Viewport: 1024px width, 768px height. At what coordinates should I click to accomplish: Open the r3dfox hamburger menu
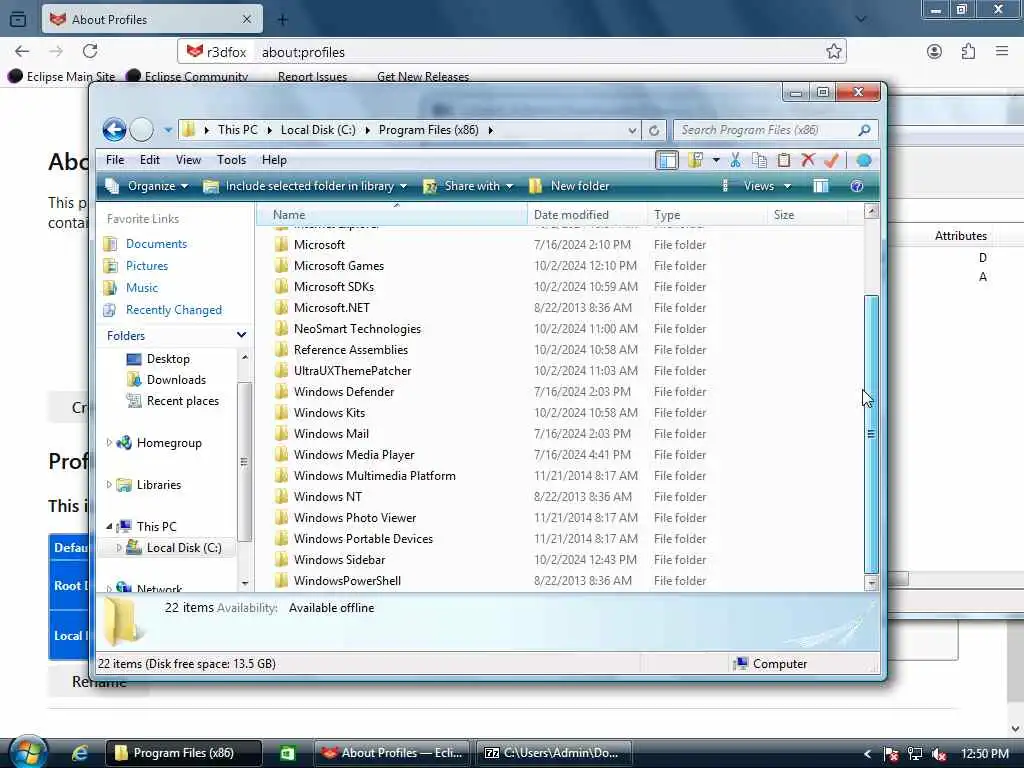click(x=1002, y=51)
